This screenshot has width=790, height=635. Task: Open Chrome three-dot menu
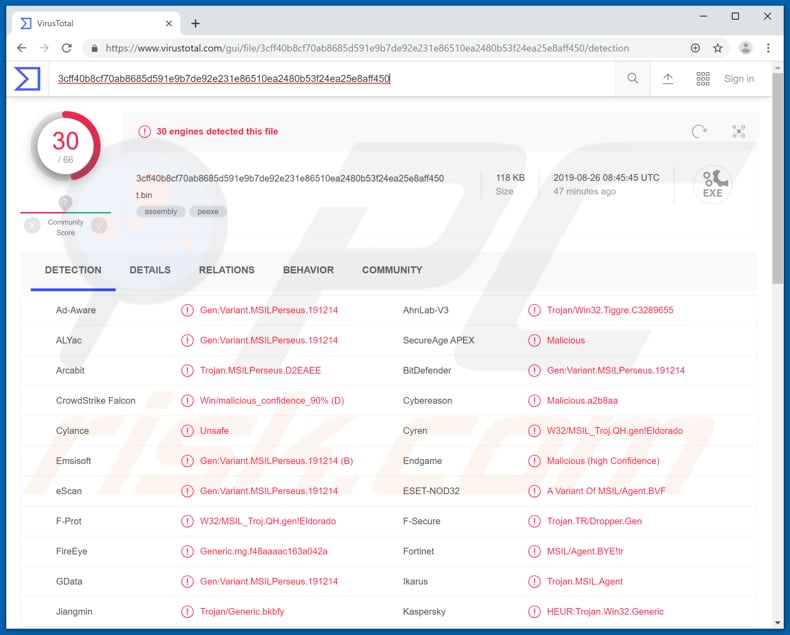click(768, 48)
